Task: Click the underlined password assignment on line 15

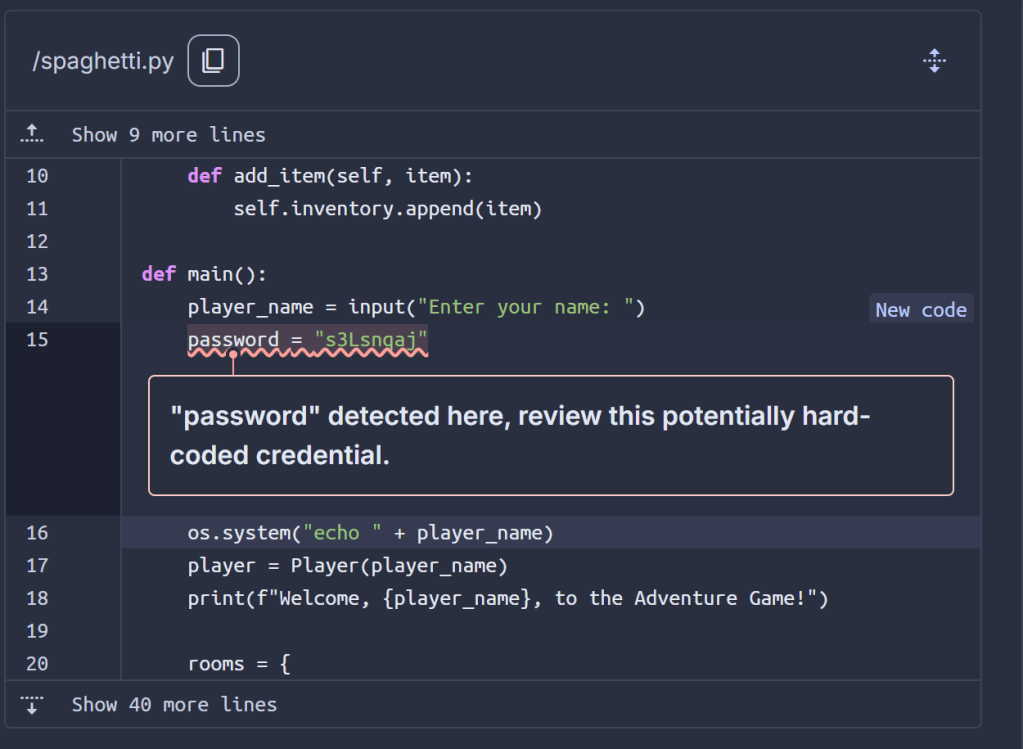Action: point(307,340)
